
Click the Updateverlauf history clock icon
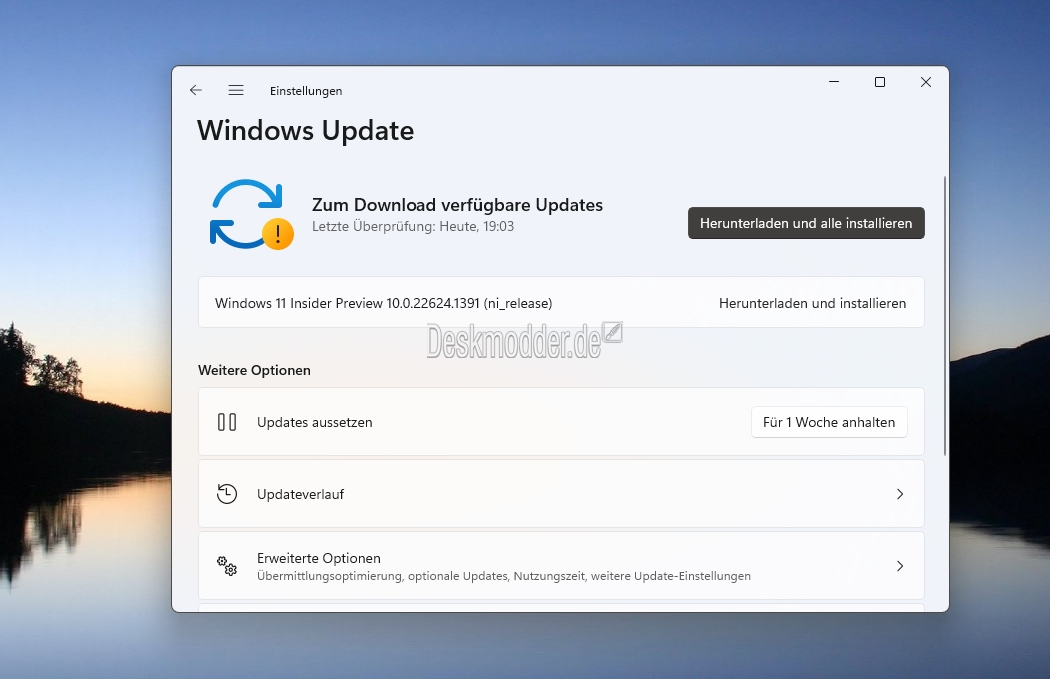pos(227,494)
